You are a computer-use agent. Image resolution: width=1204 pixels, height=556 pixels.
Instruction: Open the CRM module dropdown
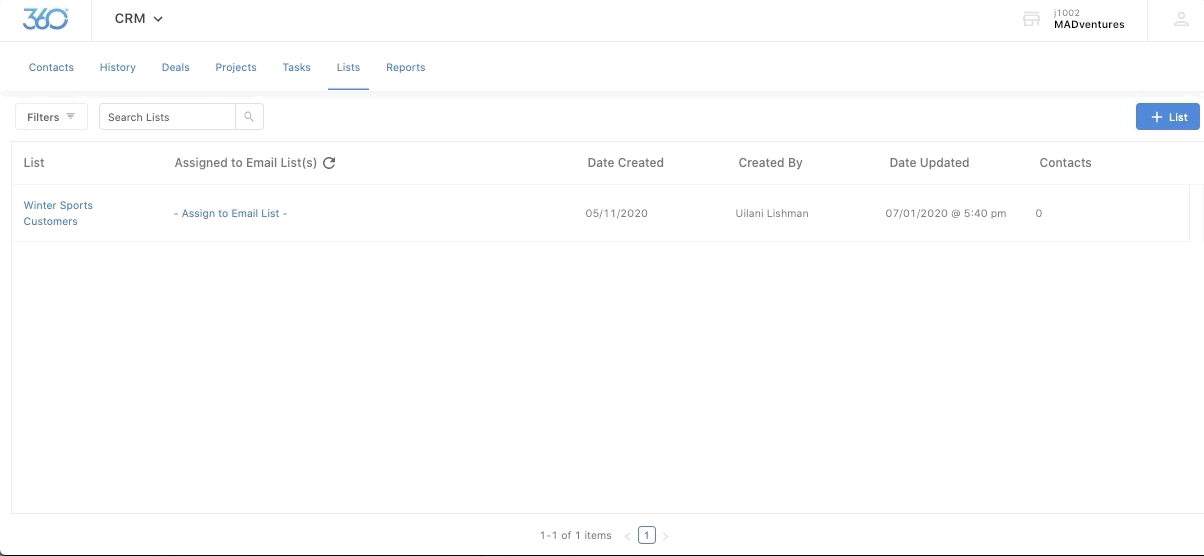[139, 19]
